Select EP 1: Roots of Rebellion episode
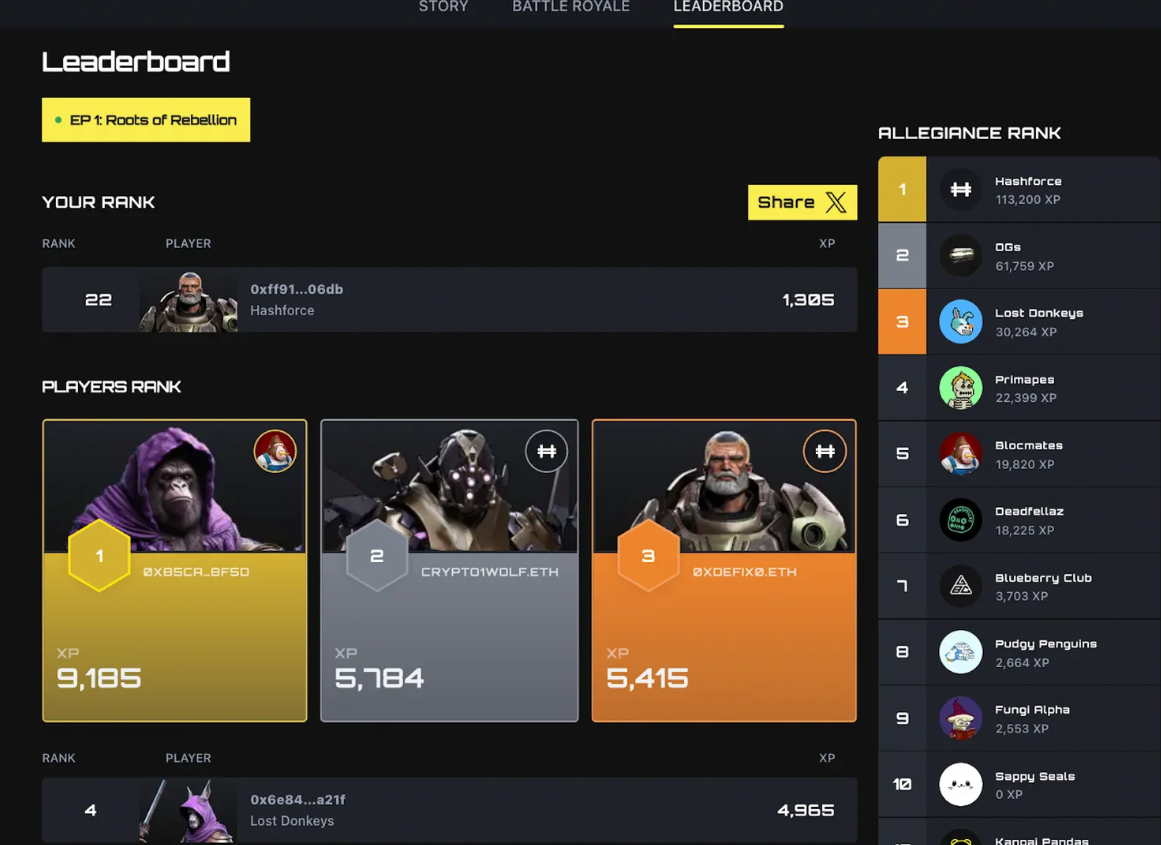The image size is (1161, 845). tap(146, 120)
